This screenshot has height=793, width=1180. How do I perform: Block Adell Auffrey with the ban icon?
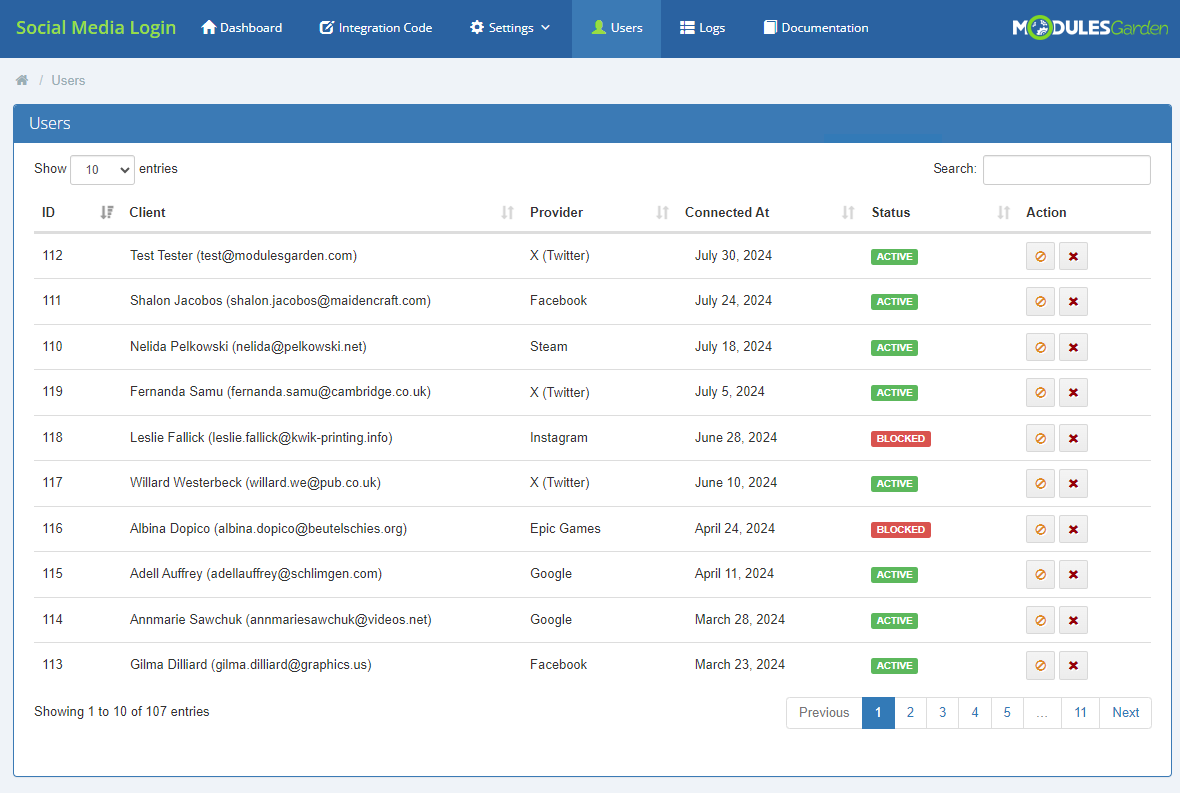(1040, 575)
